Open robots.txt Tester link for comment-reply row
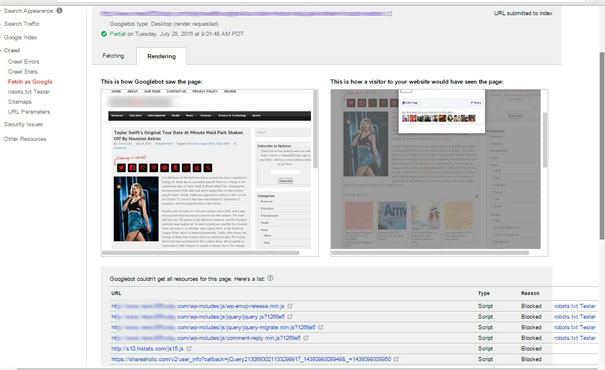This screenshot has height=370, width=605. (x=575, y=338)
